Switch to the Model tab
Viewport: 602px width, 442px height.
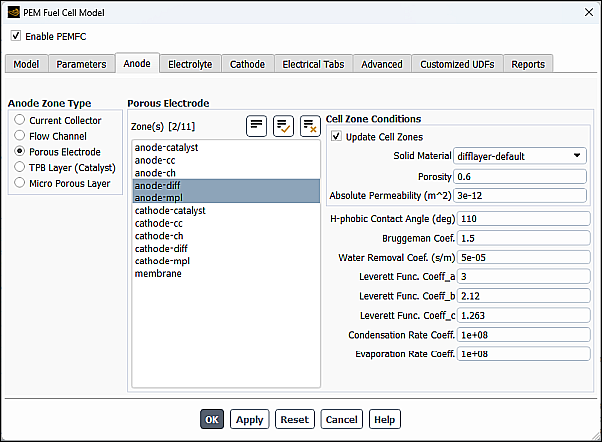[x=26, y=64]
